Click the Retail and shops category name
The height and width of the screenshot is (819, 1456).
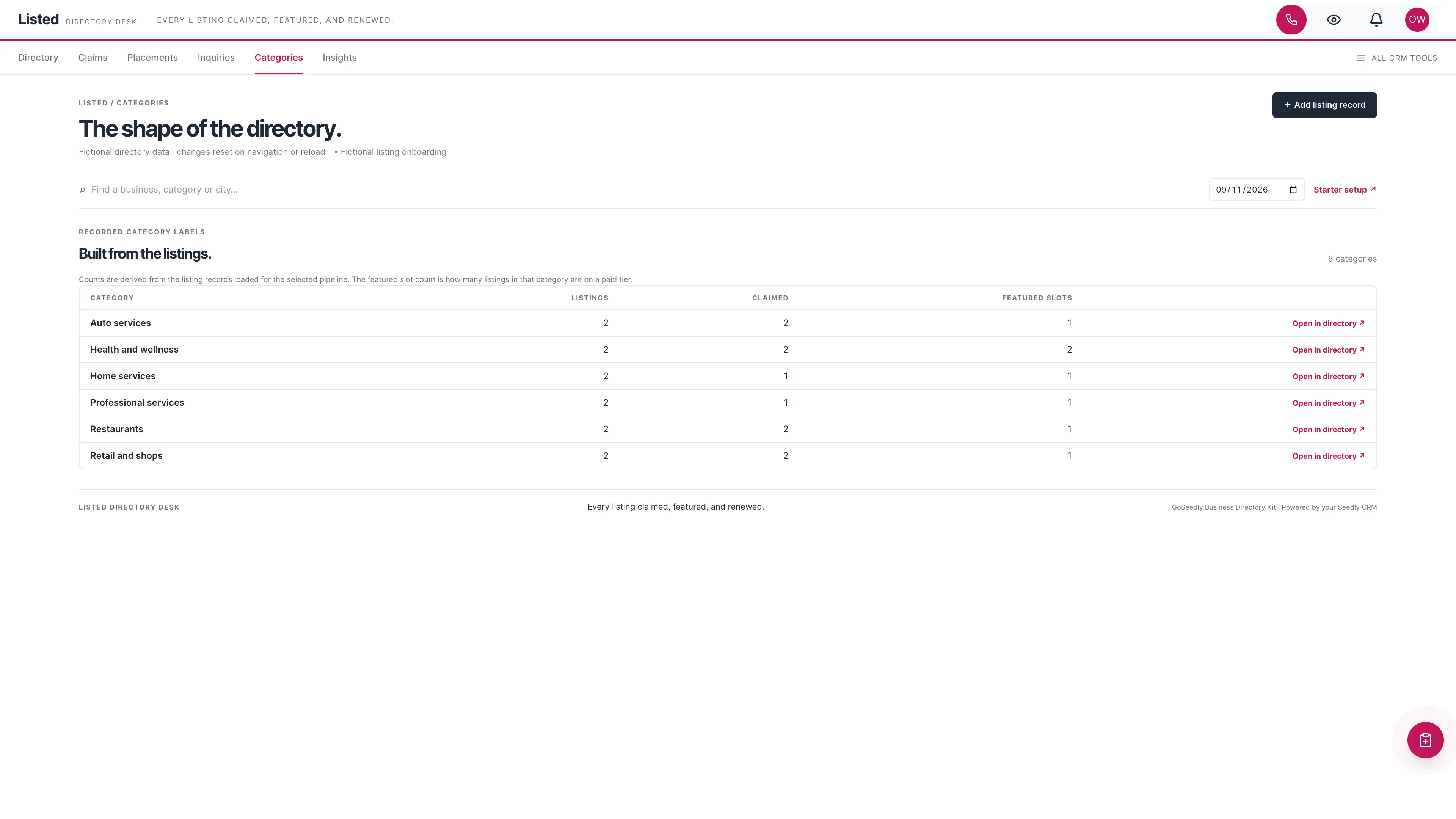(x=126, y=456)
